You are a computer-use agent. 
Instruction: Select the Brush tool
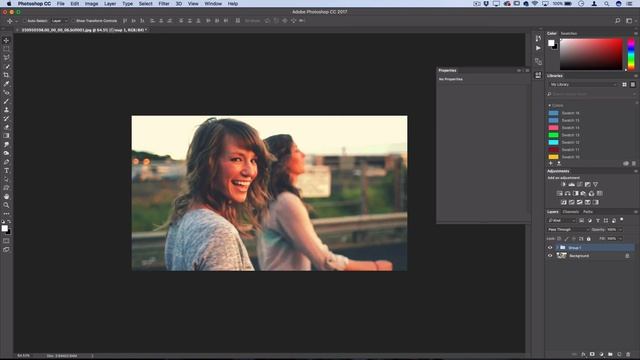tap(6, 101)
